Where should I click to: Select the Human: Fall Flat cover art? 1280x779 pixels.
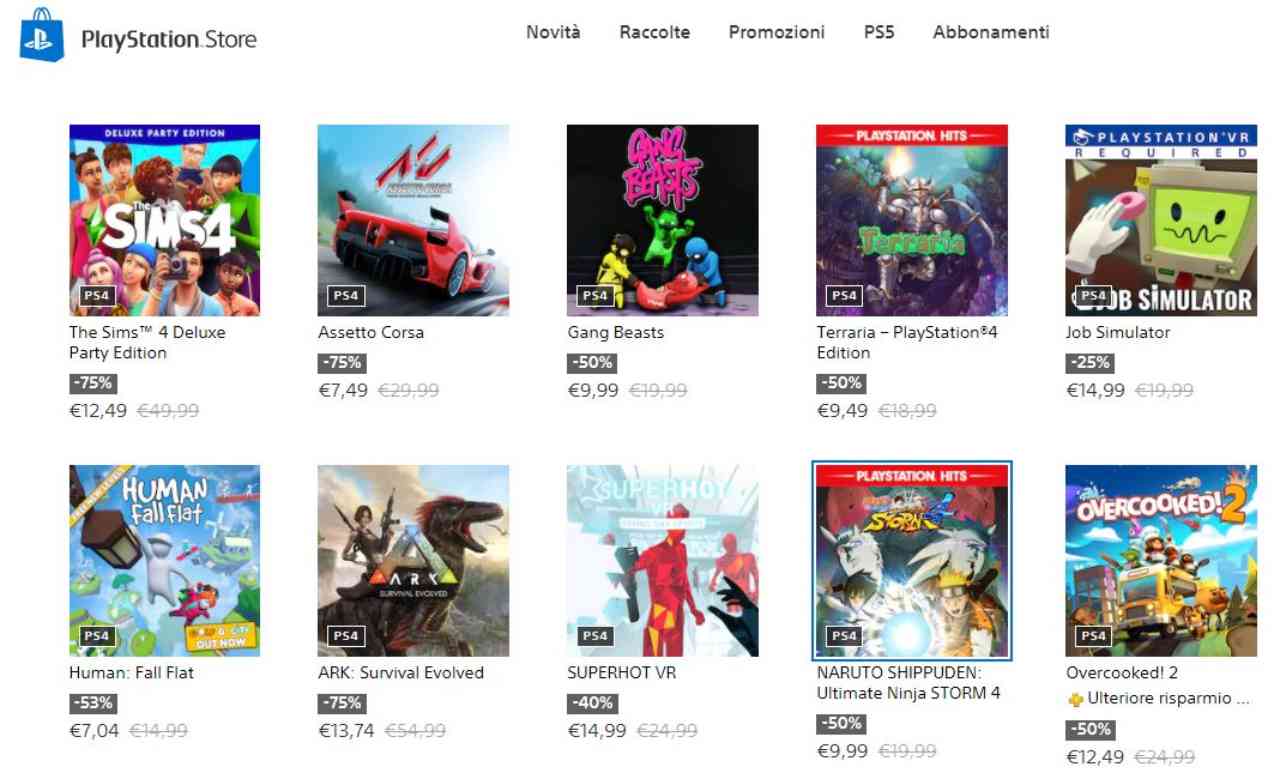tap(164, 560)
